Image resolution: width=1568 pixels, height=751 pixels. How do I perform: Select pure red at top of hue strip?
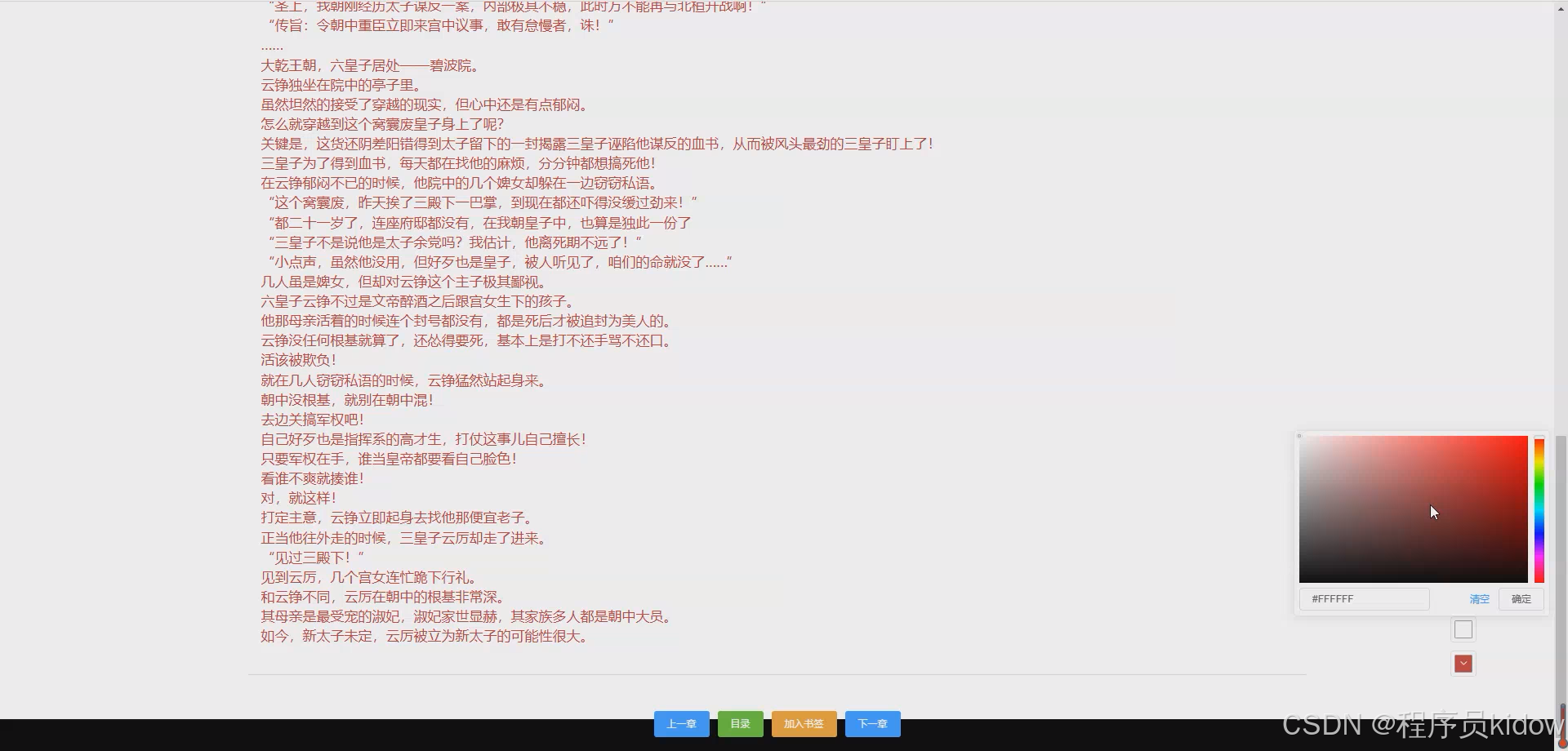(x=1539, y=441)
